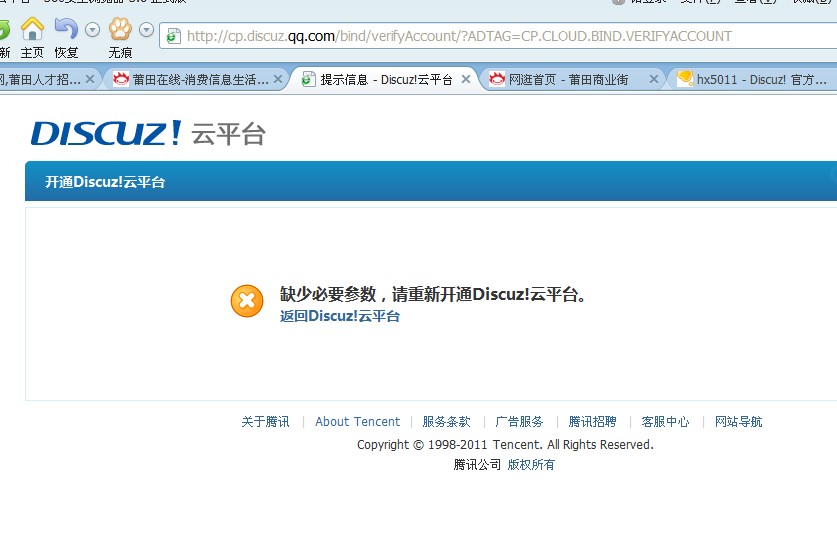Select the 提示信息 - Discuz!云平台 tab
This screenshot has height=546, width=837.
point(384,80)
